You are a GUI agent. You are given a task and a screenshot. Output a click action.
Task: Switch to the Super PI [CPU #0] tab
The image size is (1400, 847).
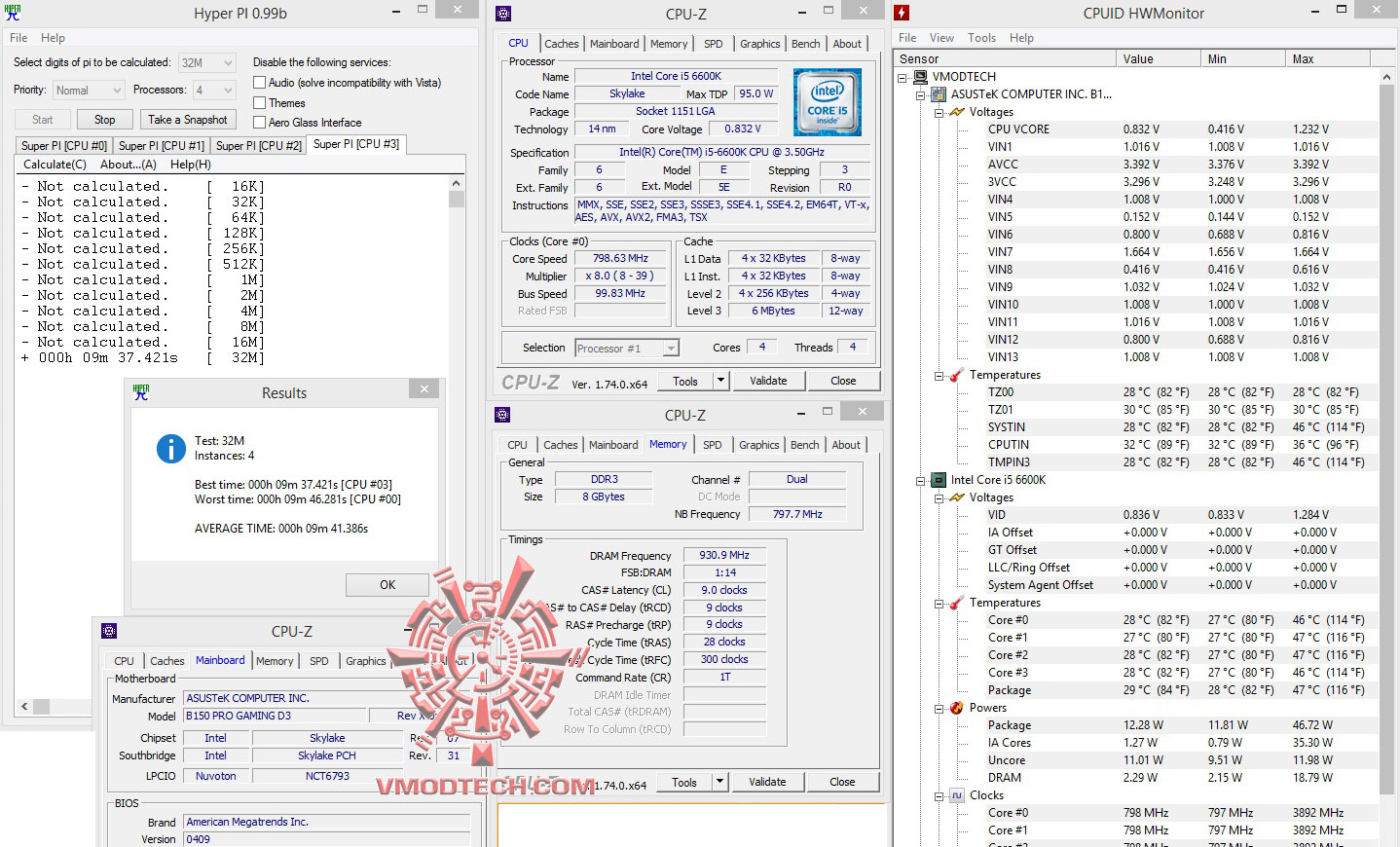pyautogui.click(x=64, y=145)
